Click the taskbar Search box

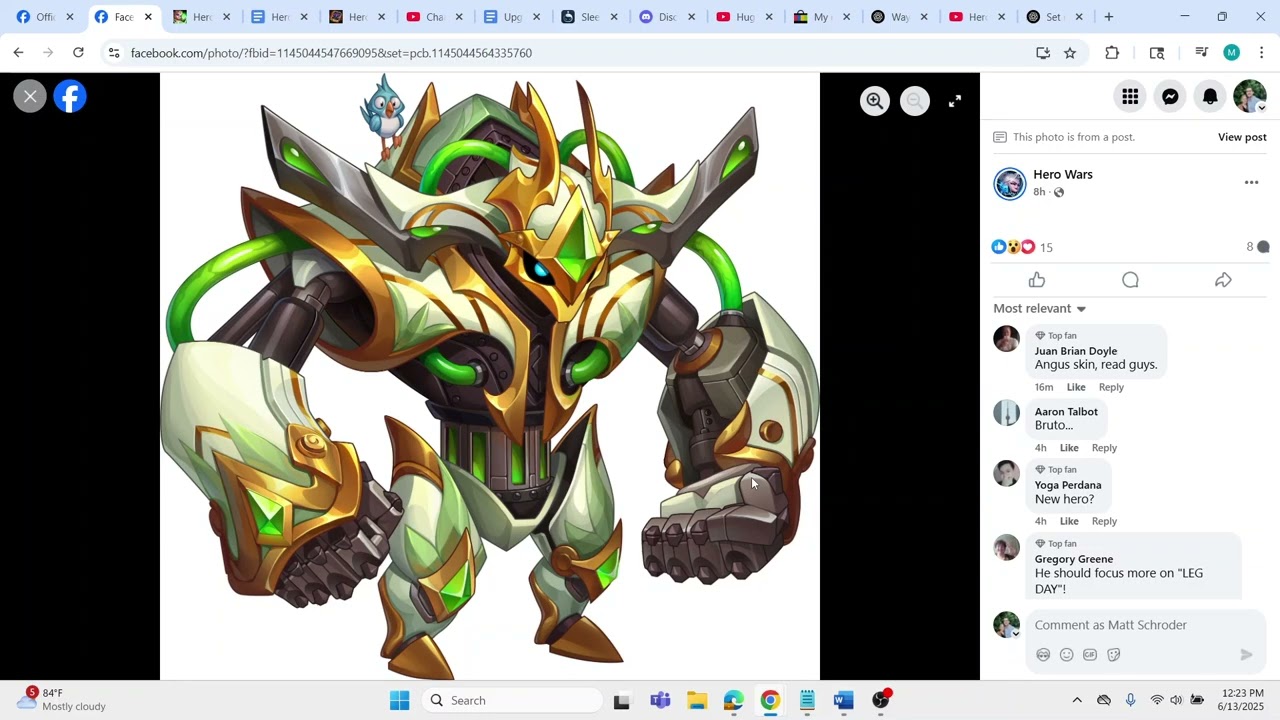pyautogui.click(x=512, y=700)
